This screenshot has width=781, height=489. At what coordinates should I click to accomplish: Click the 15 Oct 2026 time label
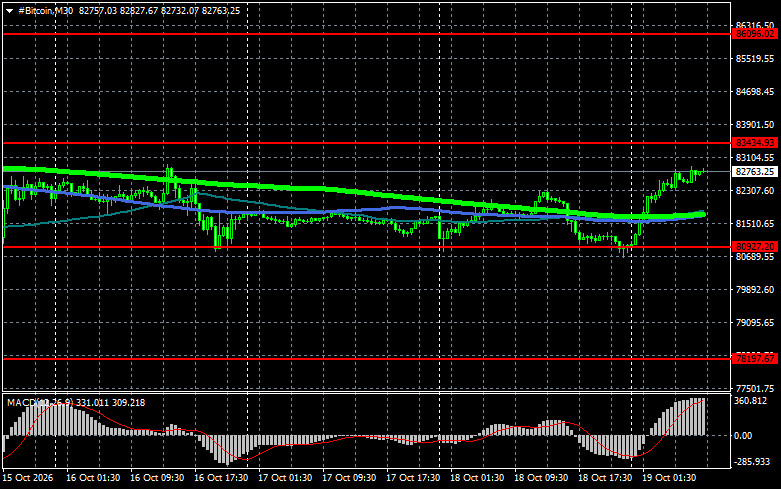tap(27, 478)
